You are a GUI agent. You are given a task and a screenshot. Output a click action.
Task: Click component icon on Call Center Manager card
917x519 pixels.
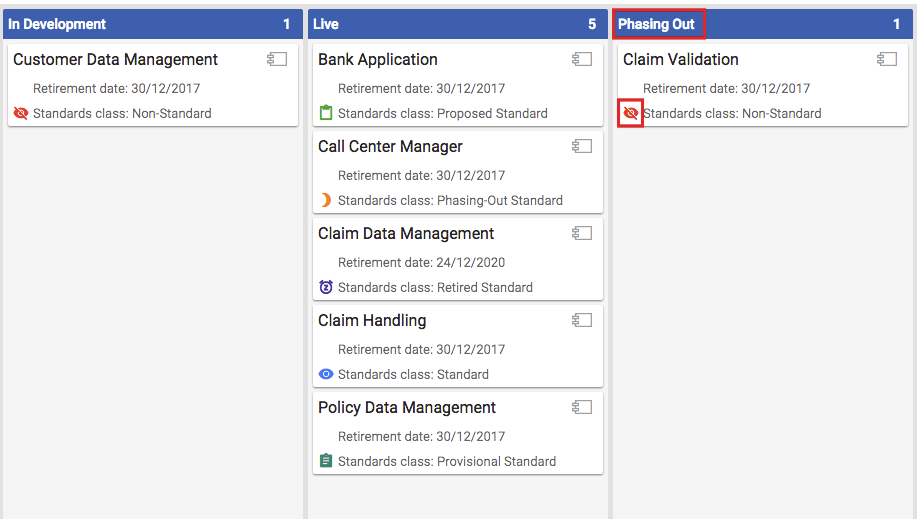point(582,146)
